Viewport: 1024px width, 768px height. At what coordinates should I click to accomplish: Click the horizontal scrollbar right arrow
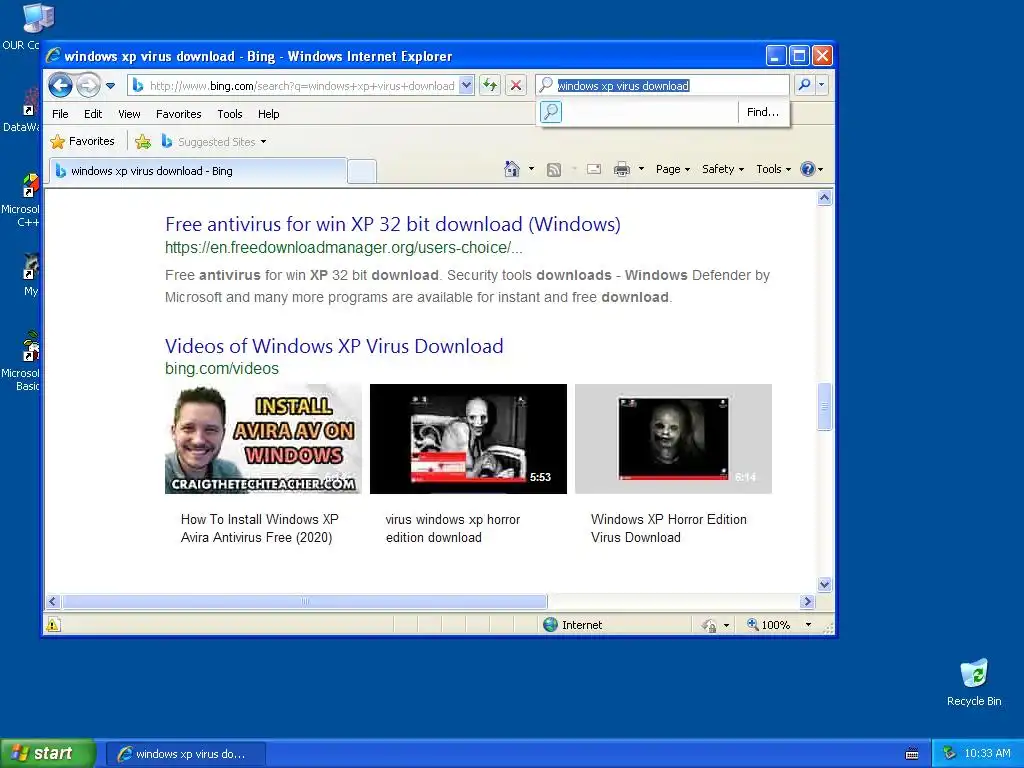(807, 601)
